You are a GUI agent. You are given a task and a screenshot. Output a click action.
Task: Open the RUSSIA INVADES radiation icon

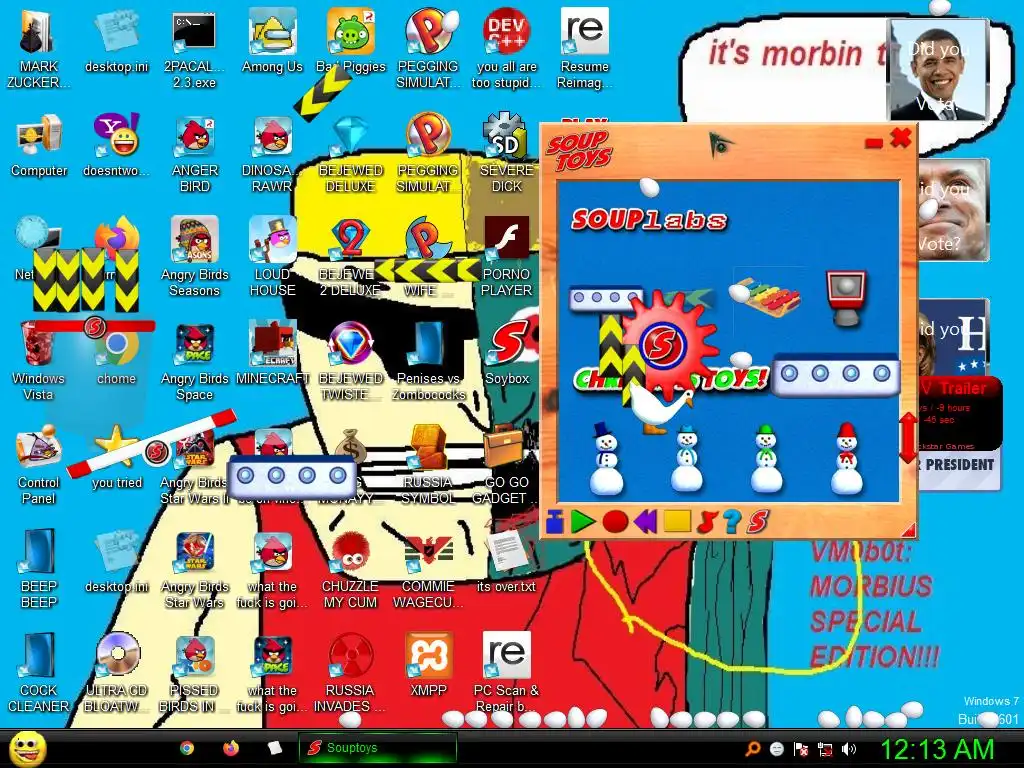350,673
